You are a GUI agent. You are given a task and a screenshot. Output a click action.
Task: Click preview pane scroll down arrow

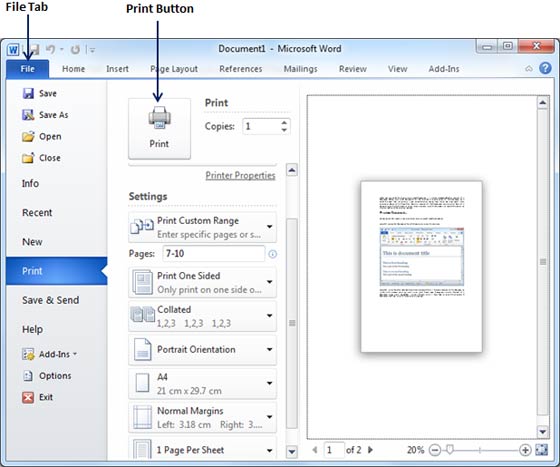(x=542, y=432)
